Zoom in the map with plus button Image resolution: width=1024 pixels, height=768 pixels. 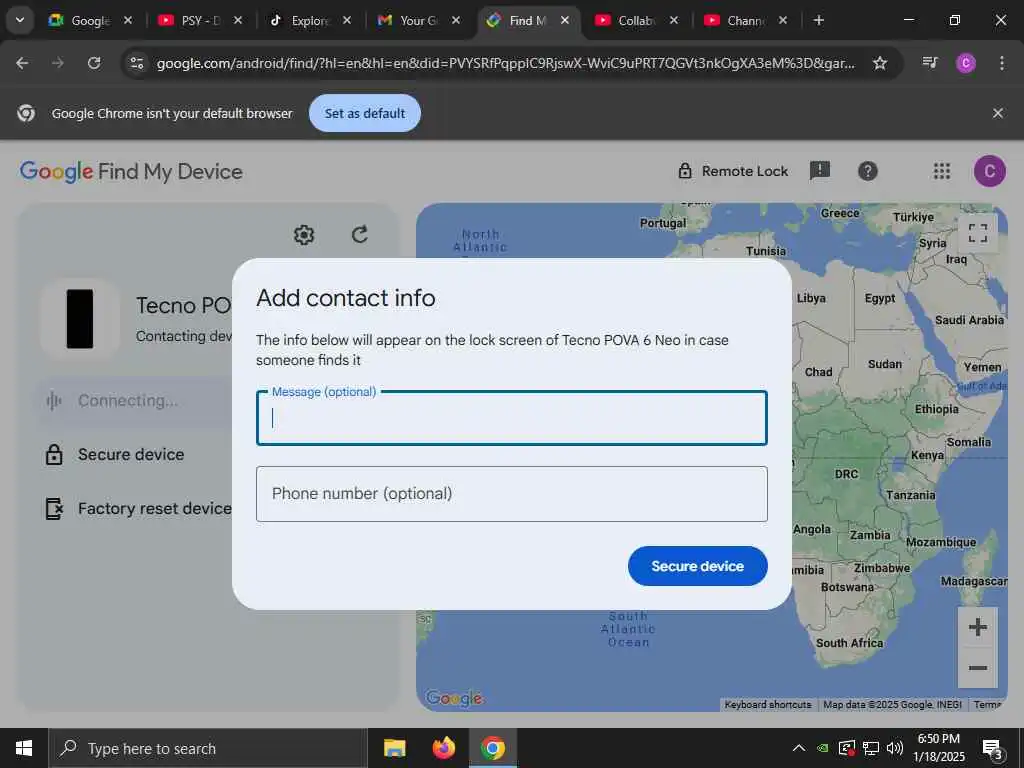tap(978, 628)
